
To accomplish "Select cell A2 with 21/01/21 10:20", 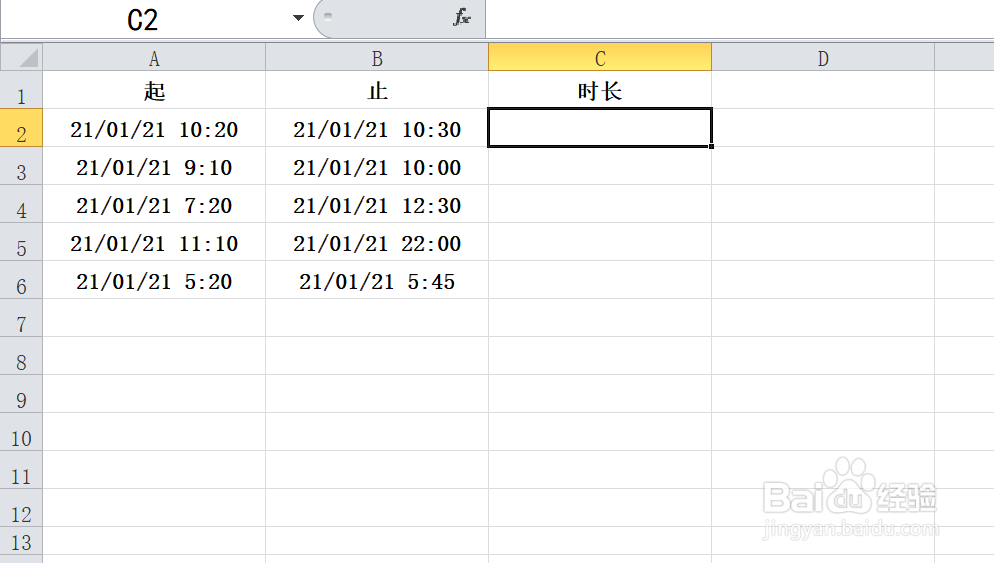I will (x=154, y=129).
